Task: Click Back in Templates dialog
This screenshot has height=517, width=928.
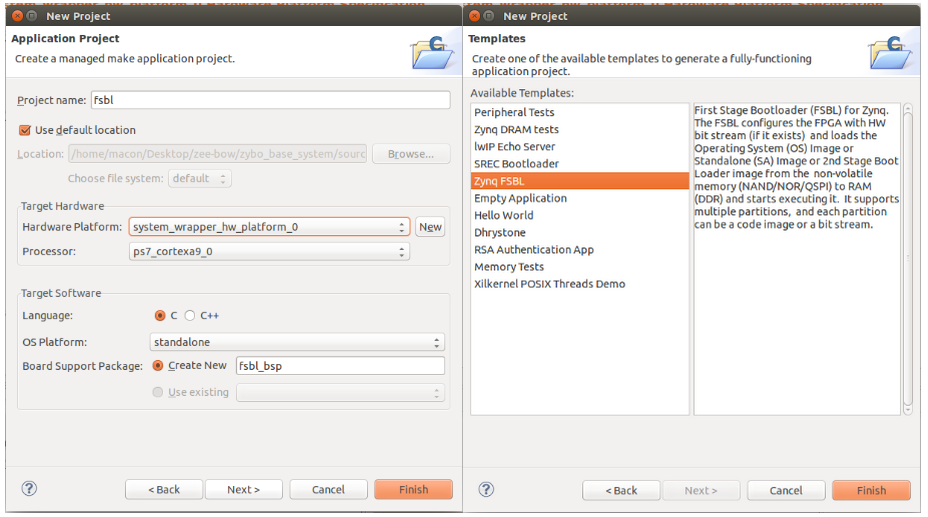Action: point(621,490)
